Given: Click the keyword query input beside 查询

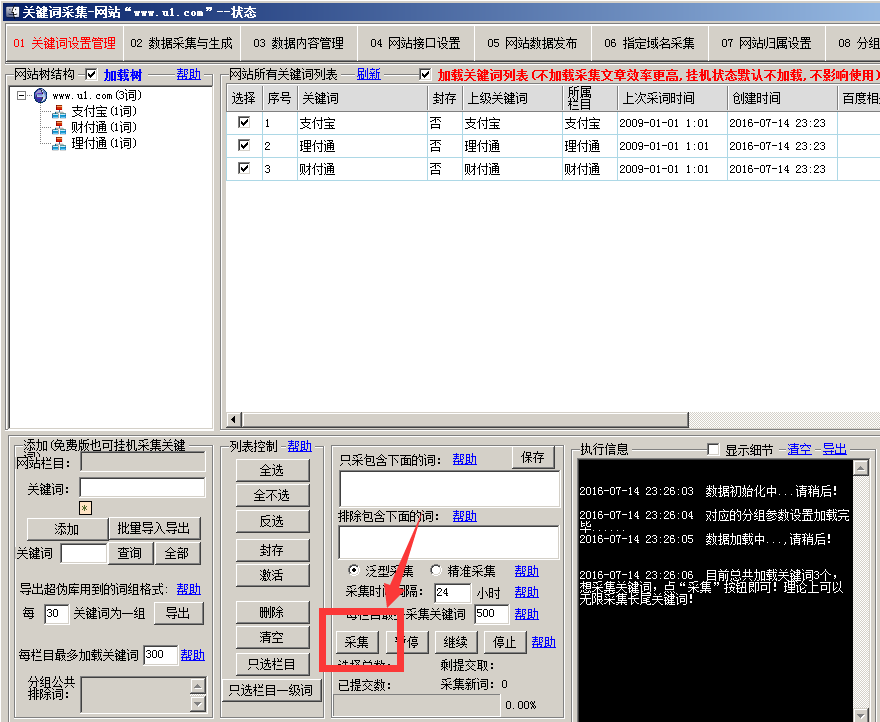Looking at the screenshot, I should (84, 554).
